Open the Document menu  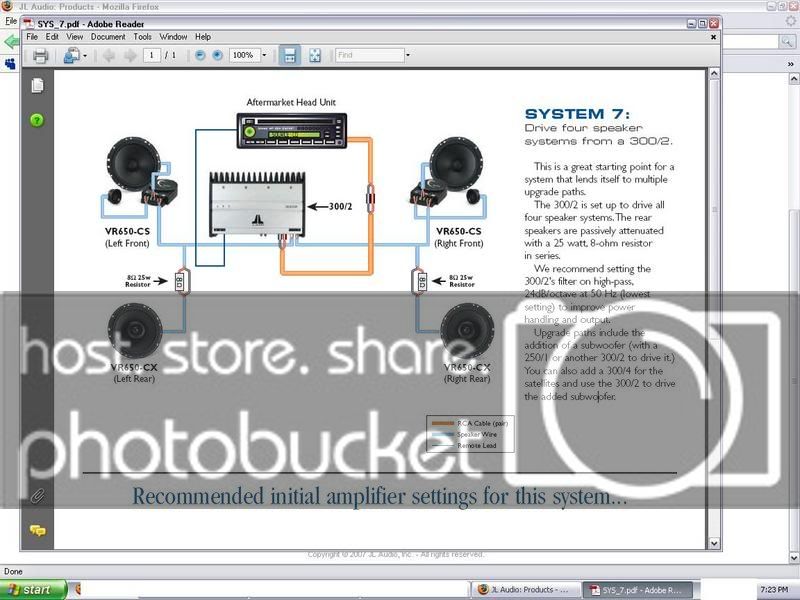(108, 37)
